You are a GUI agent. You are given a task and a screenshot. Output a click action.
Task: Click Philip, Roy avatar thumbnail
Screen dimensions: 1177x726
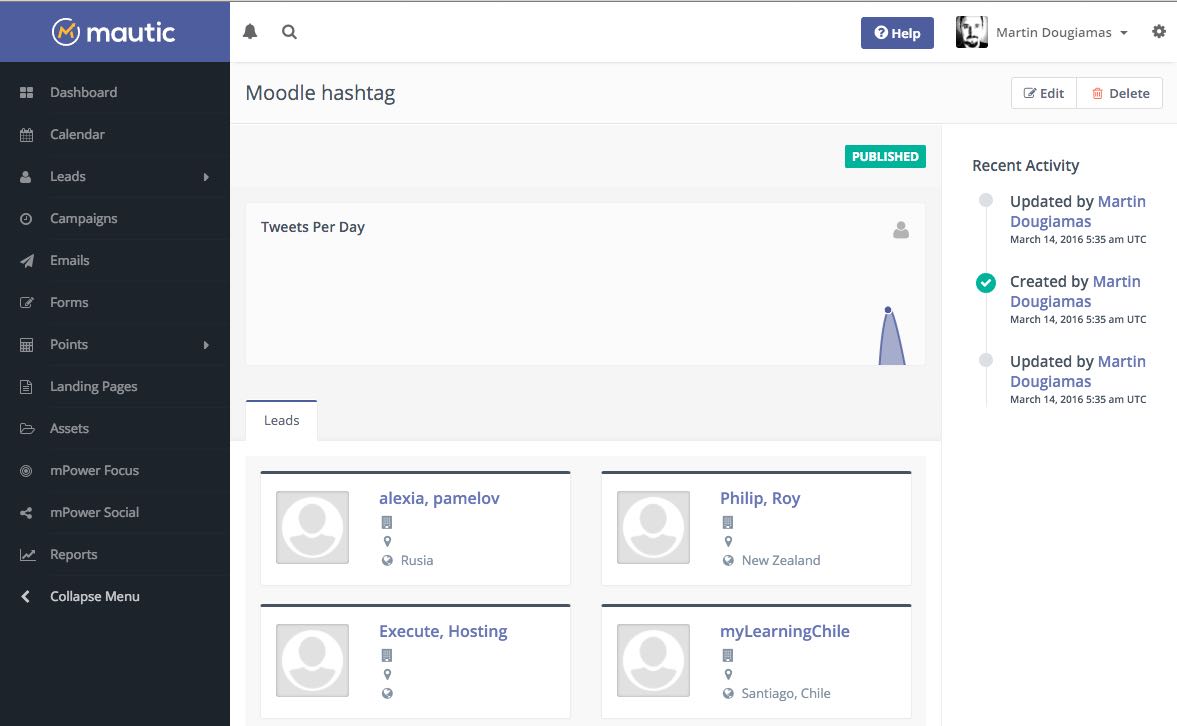pyautogui.click(x=653, y=528)
